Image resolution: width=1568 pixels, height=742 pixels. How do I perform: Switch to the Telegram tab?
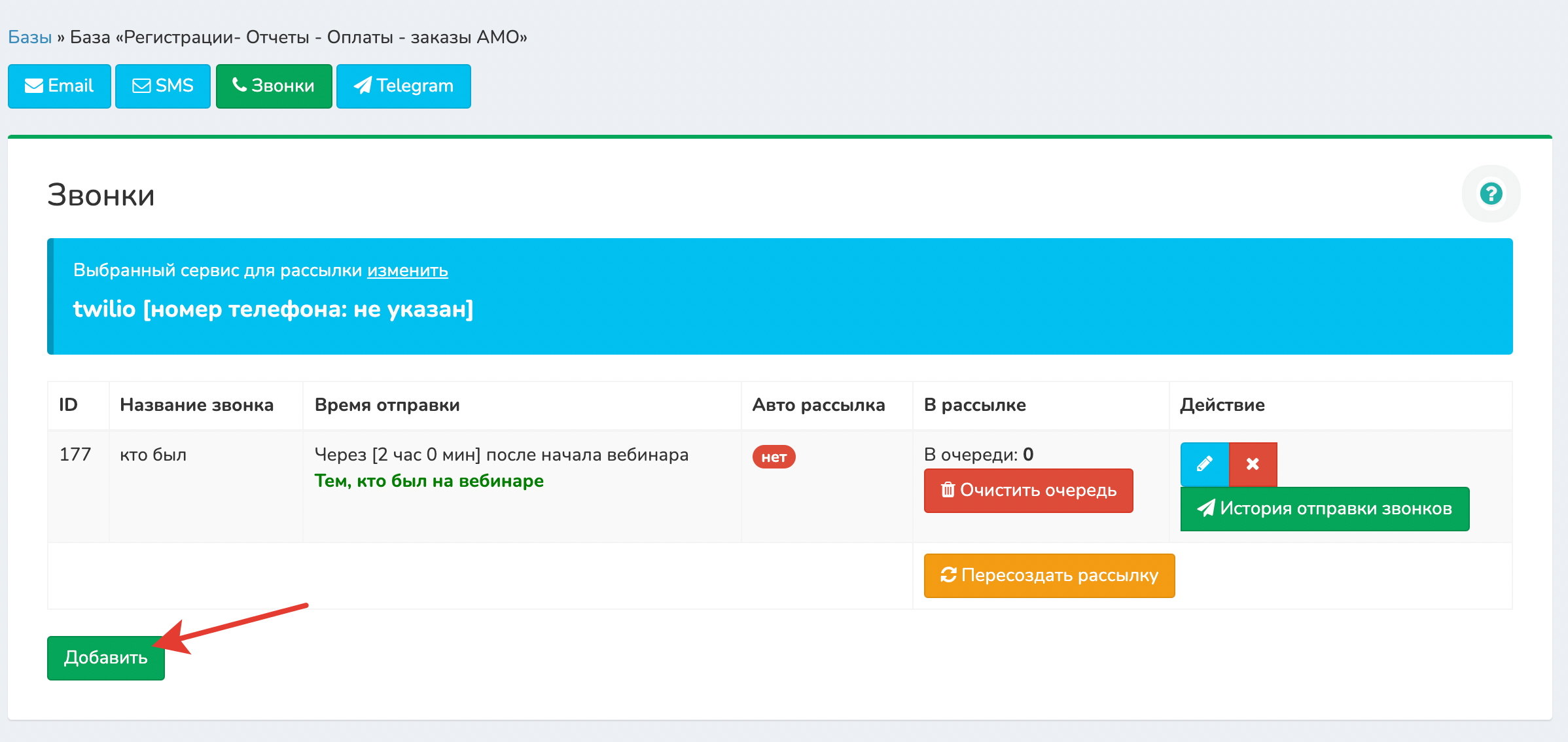[x=403, y=86]
